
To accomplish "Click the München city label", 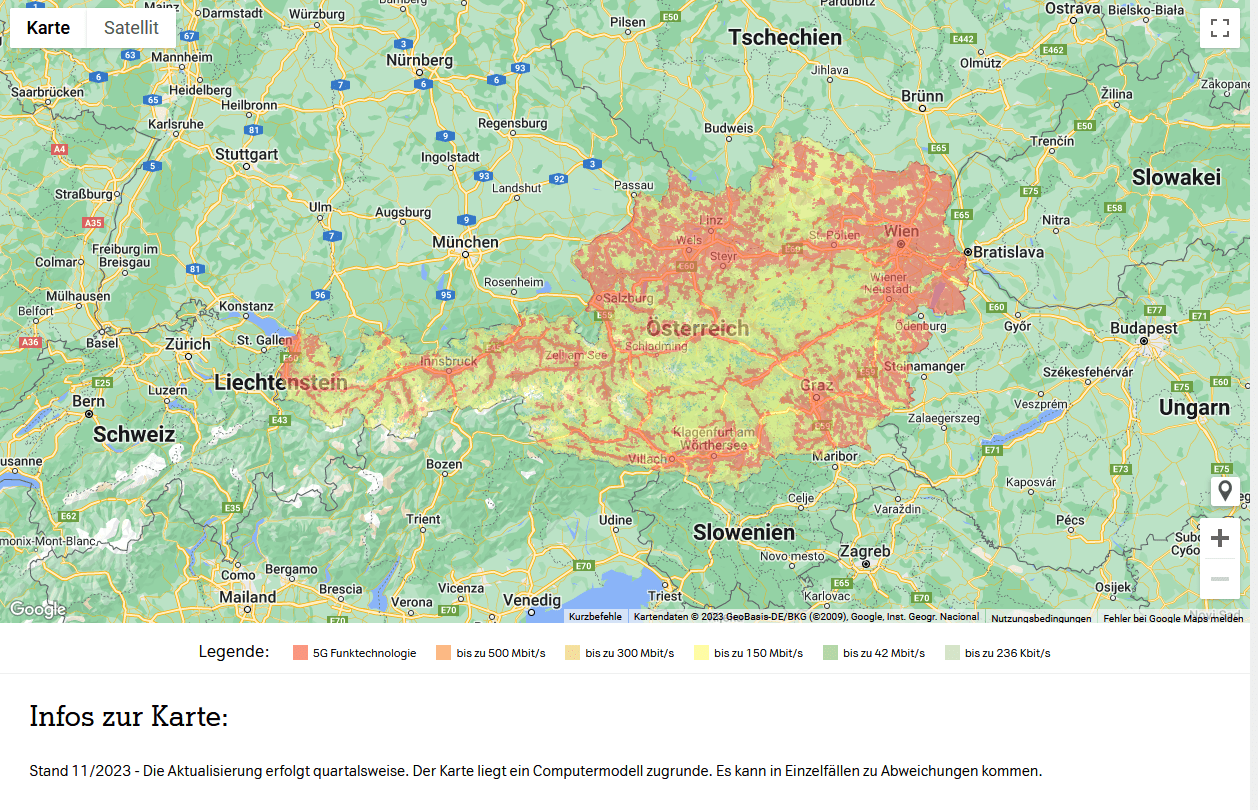I will pyautogui.click(x=465, y=242).
